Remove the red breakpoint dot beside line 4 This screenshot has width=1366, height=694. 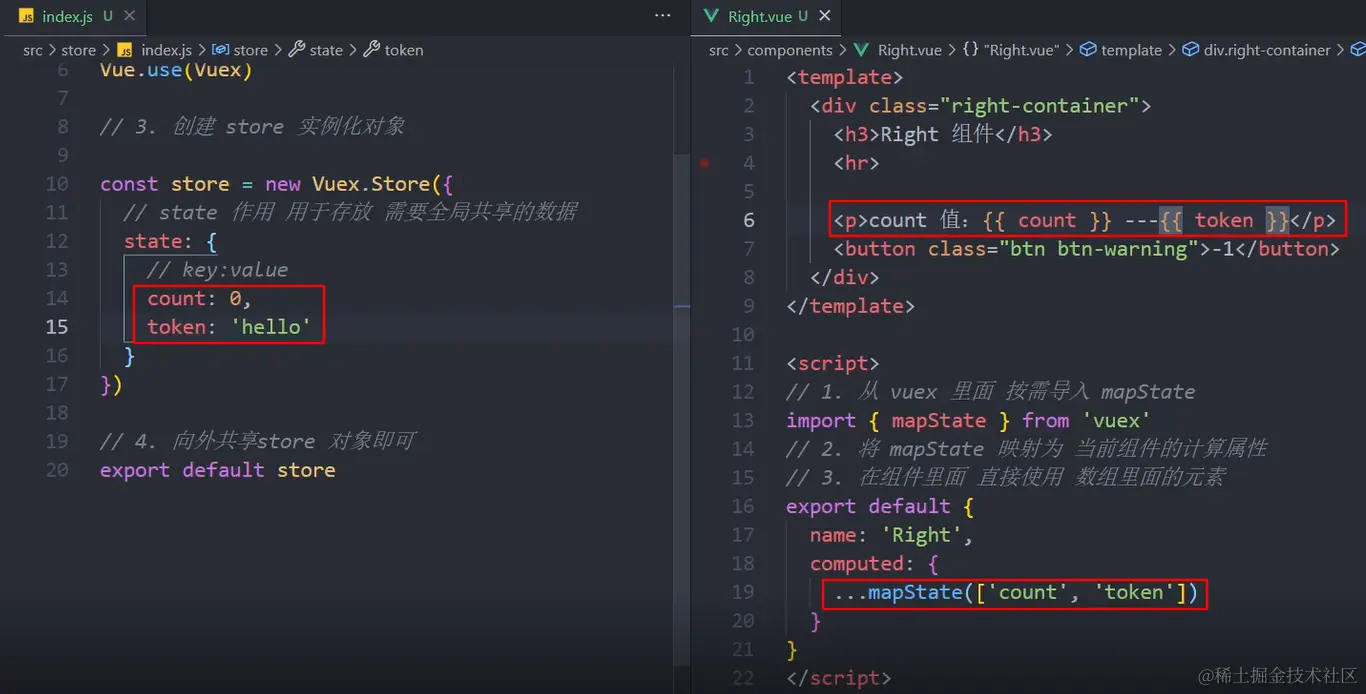tap(704, 163)
